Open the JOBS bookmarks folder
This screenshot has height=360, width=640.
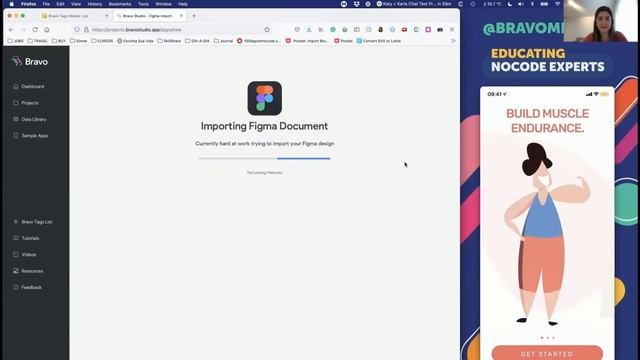[x=16, y=41]
